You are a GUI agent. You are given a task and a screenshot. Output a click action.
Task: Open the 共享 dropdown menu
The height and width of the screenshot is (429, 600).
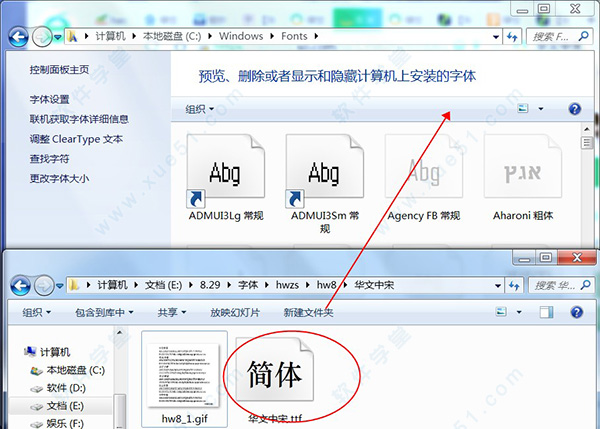(x=173, y=313)
